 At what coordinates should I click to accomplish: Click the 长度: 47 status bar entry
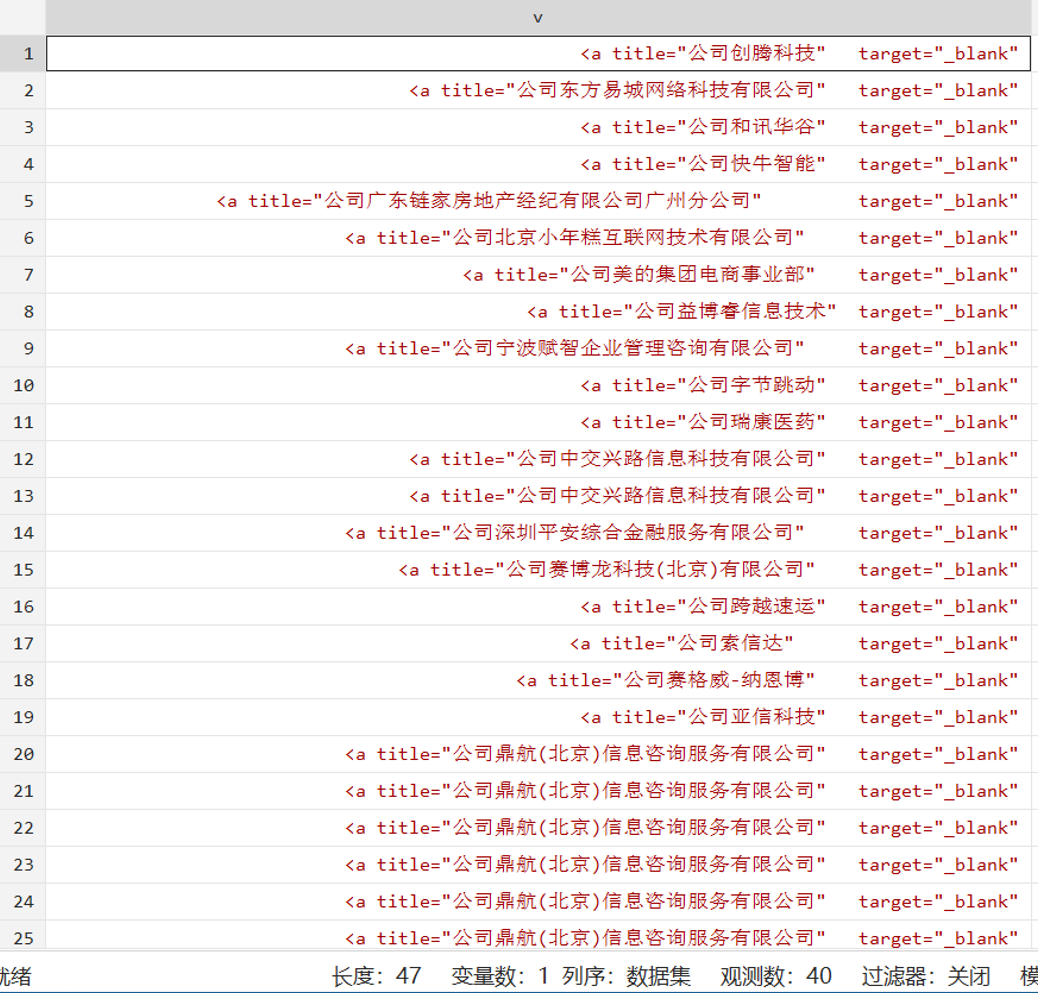(x=376, y=976)
